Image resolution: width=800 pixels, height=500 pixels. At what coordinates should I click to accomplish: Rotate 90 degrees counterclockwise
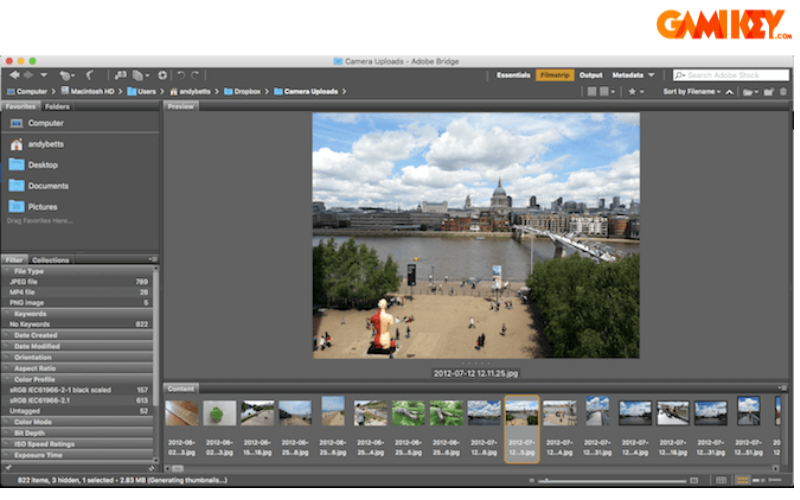[x=181, y=76]
